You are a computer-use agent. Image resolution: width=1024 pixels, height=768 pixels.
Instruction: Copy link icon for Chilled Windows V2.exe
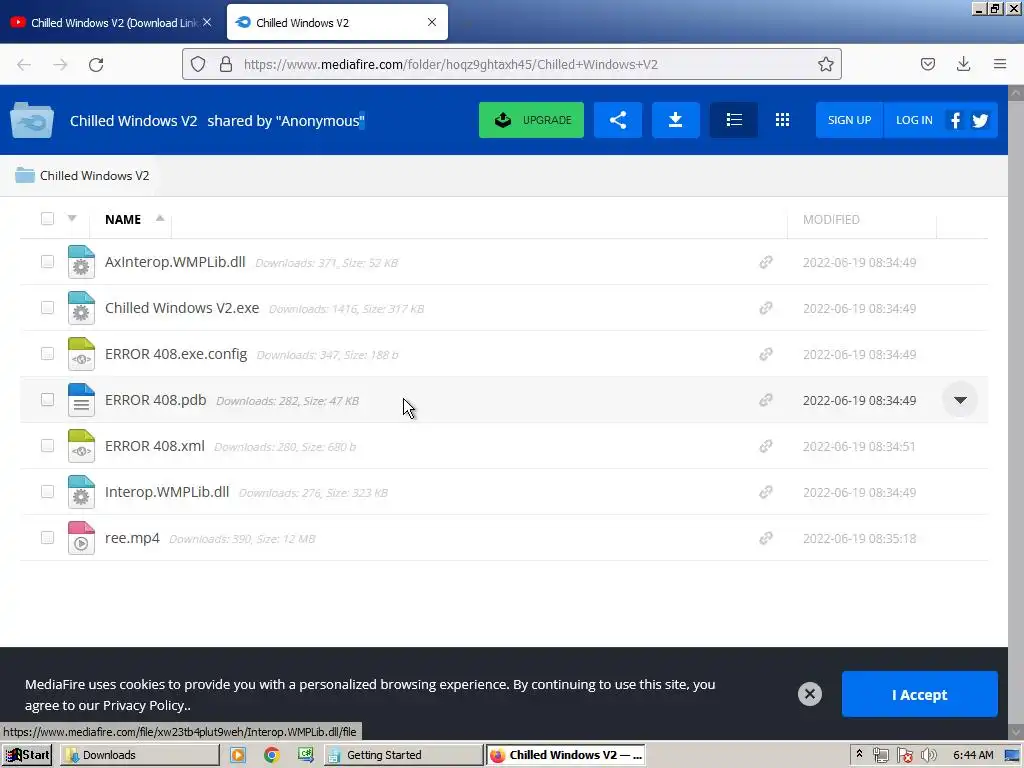(766, 308)
